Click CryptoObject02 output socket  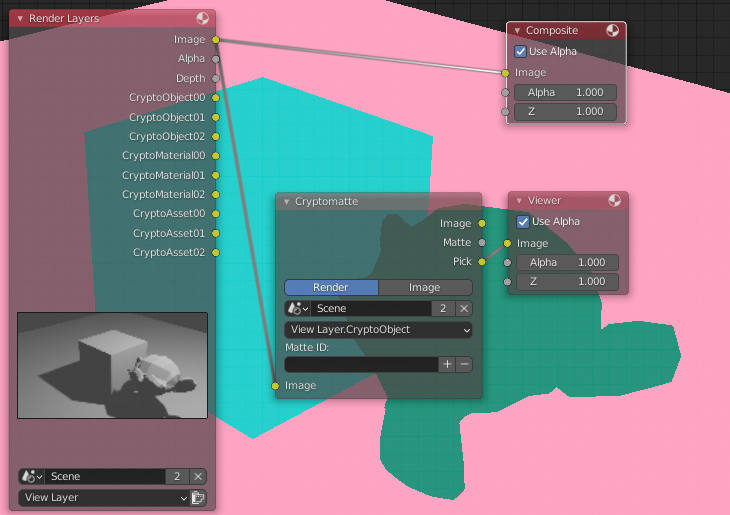point(216,136)
